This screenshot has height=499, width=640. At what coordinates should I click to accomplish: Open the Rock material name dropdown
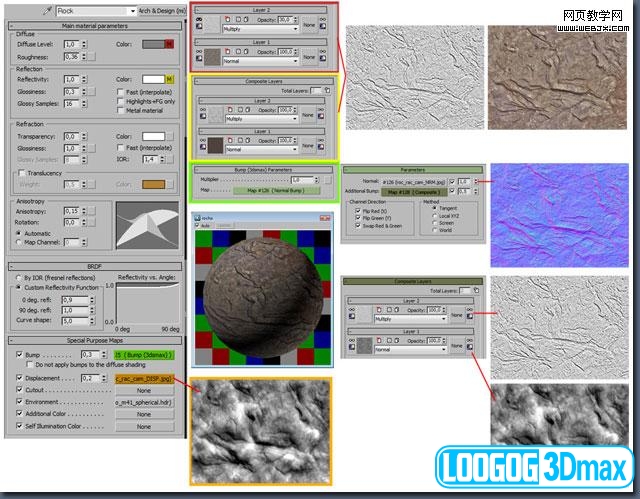click(132, 11)
